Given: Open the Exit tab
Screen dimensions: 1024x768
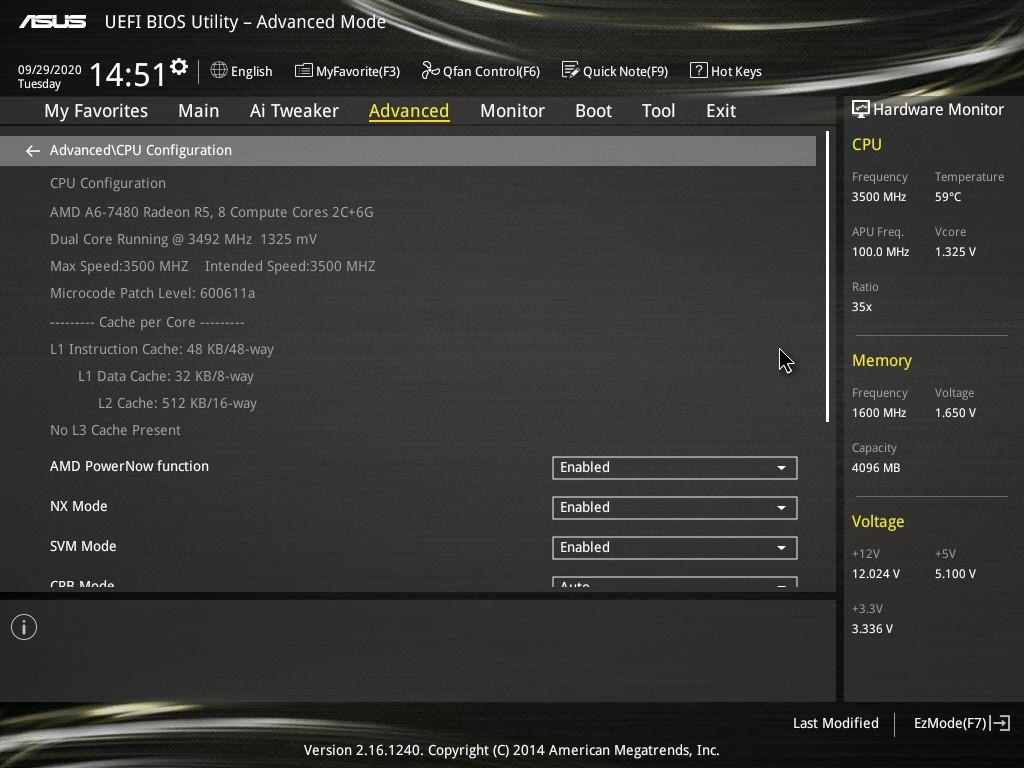Looking at the screenshot, I should pos(721,111).
